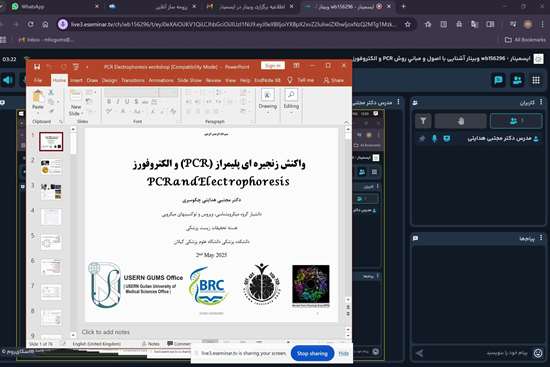The width and height of the screenshot is (550, 367).
Task: Click the PowerPoint Save icon
Action: click(37, 67)
